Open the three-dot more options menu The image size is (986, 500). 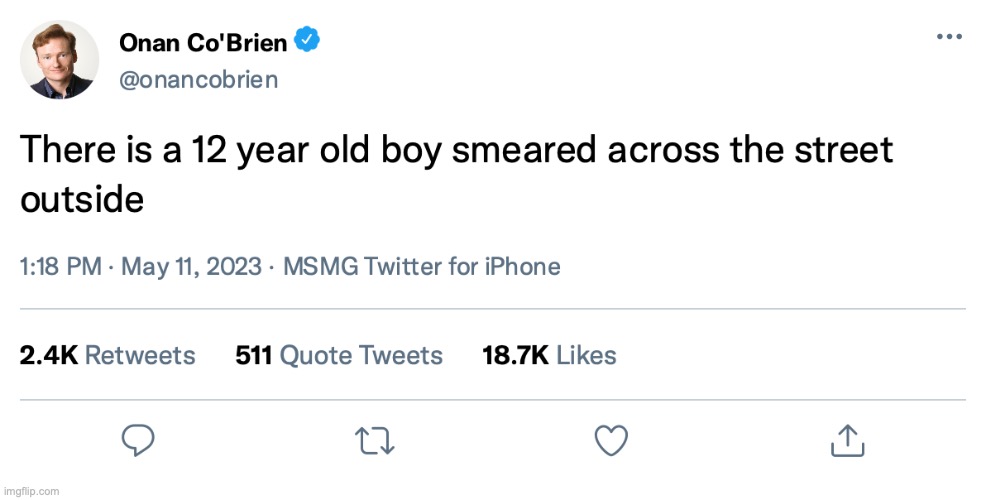point(948,36)
